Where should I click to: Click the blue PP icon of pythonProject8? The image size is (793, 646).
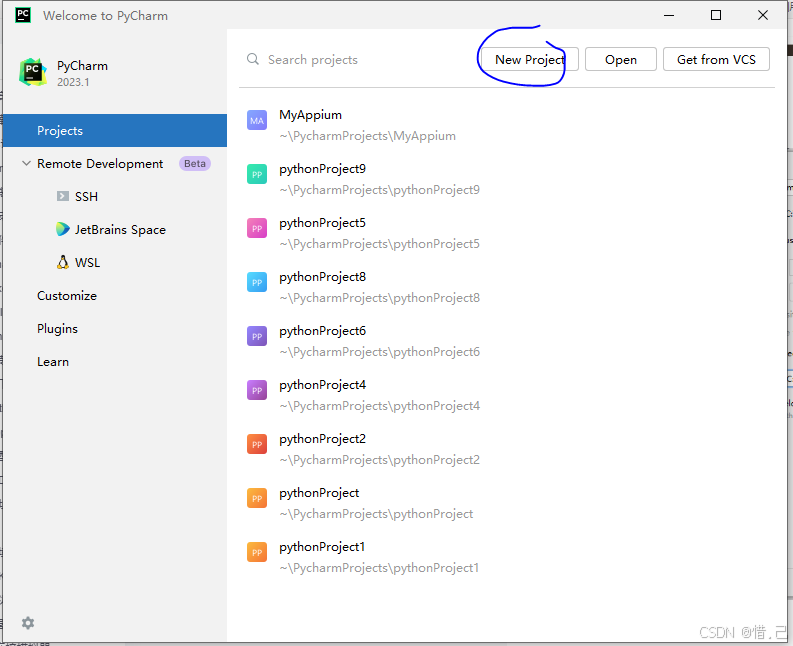click(257, 282)
